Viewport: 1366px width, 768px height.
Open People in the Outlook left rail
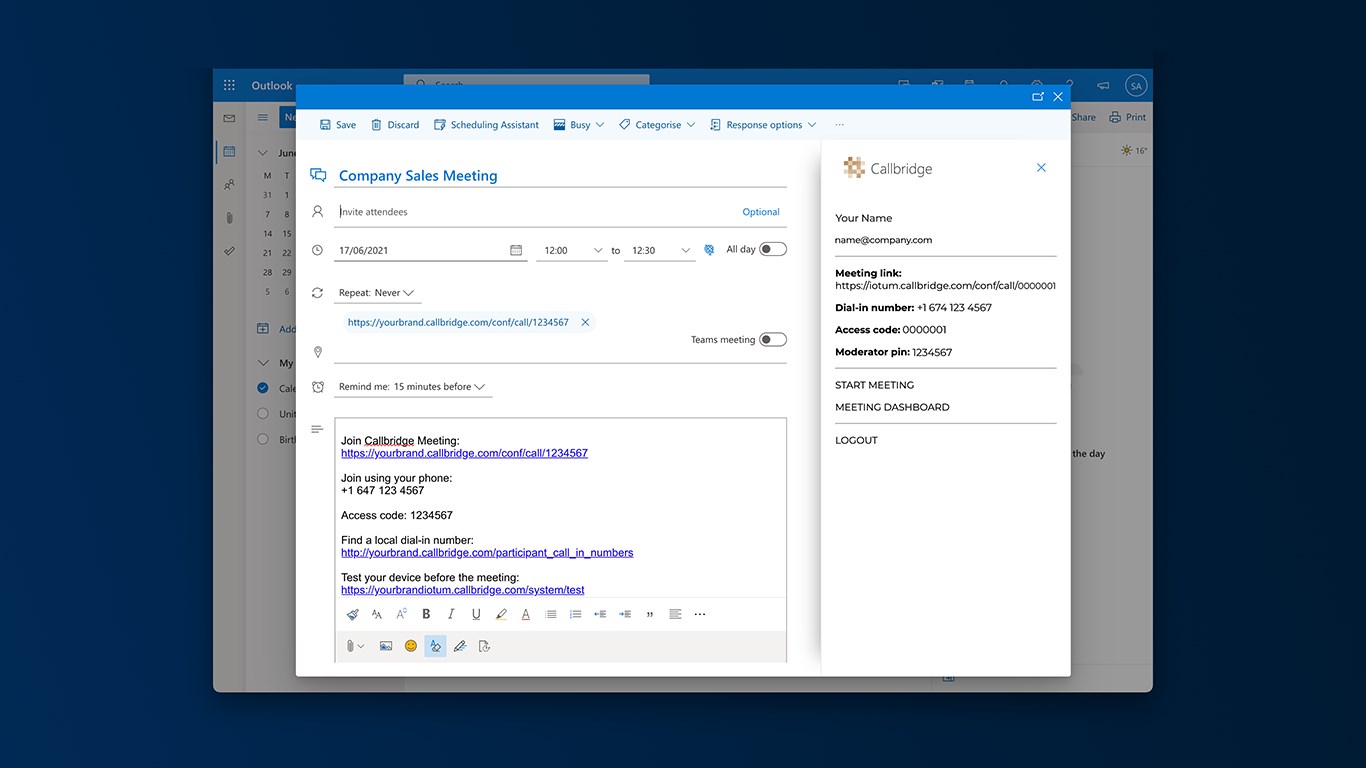pos(229,184)
